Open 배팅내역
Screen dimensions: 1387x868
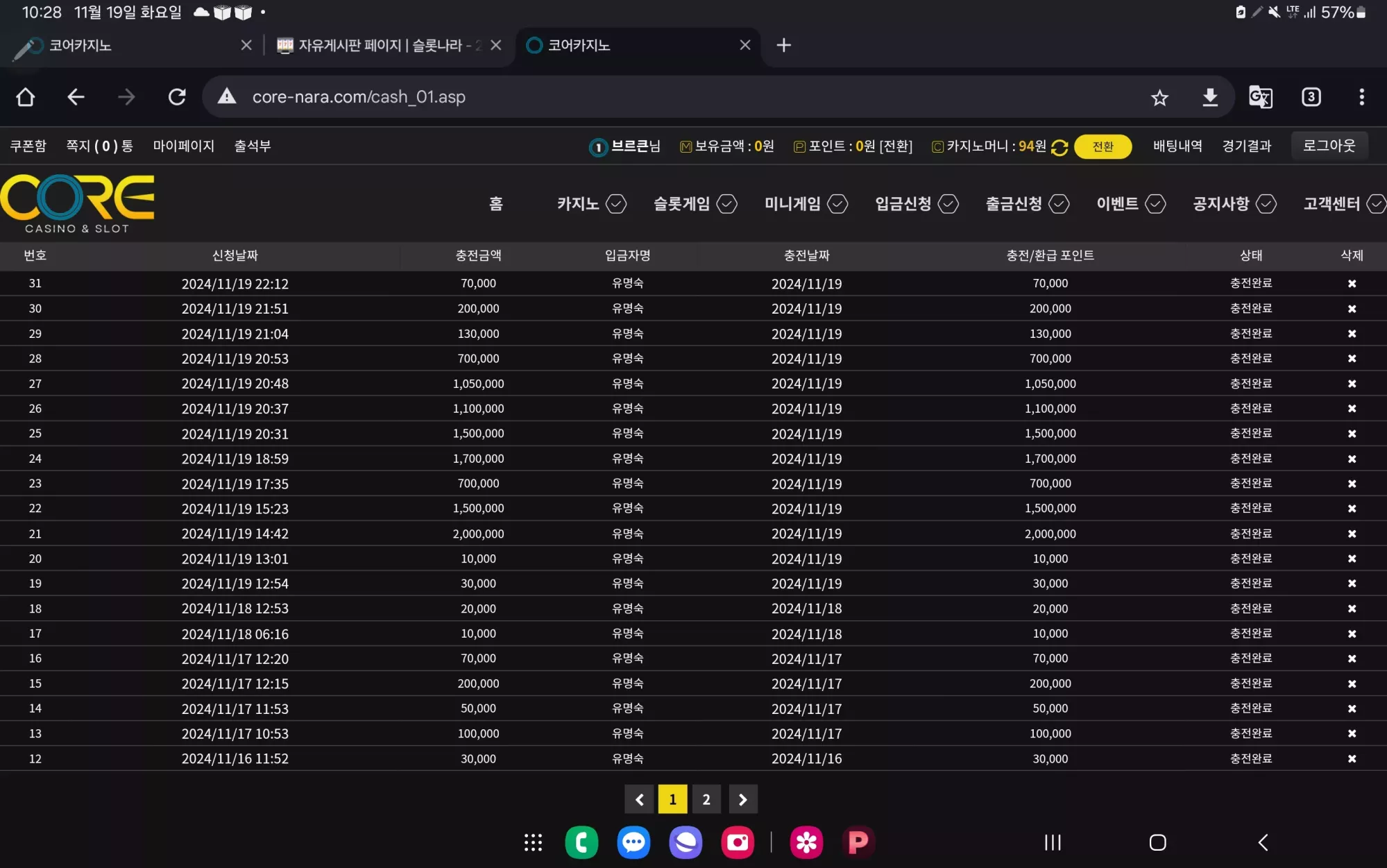(x=1177, y=146)
